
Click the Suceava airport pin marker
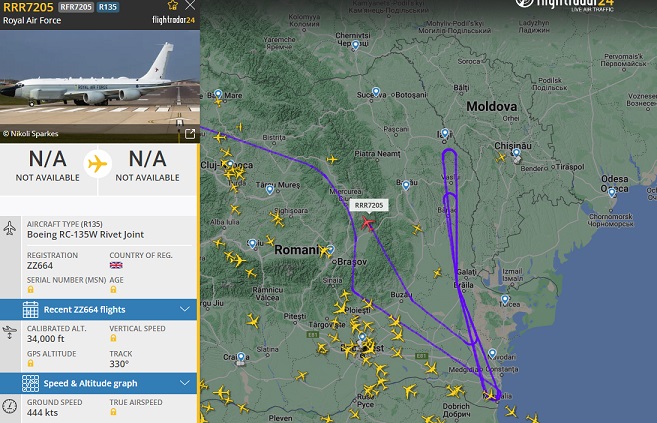coord(376,92)
